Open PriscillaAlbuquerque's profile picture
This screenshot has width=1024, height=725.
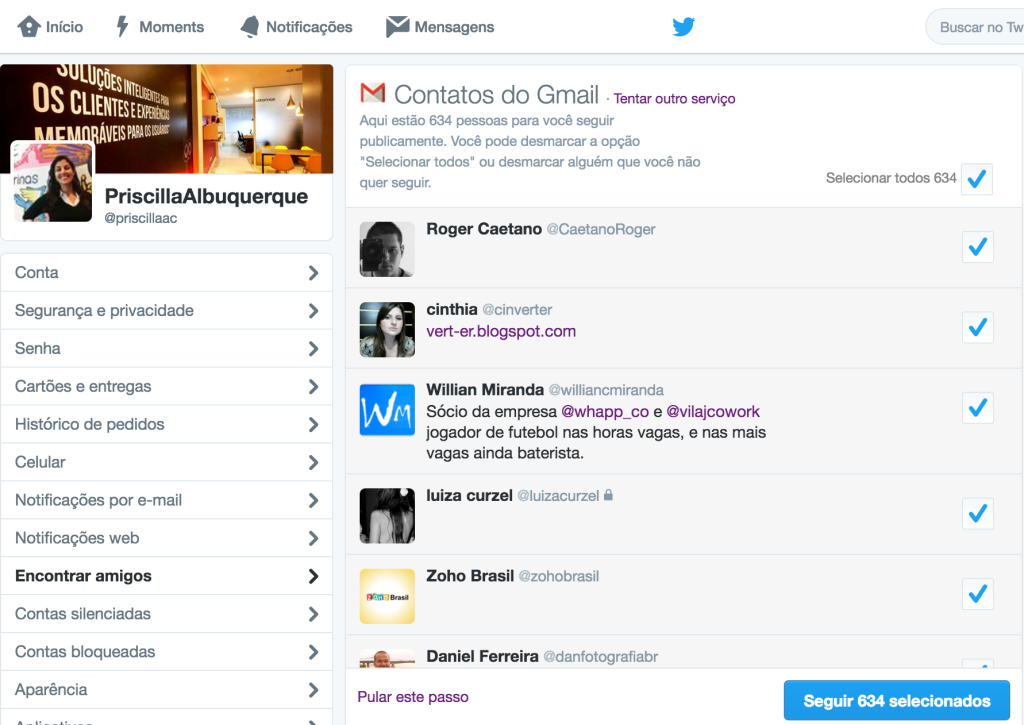point(52,181)
